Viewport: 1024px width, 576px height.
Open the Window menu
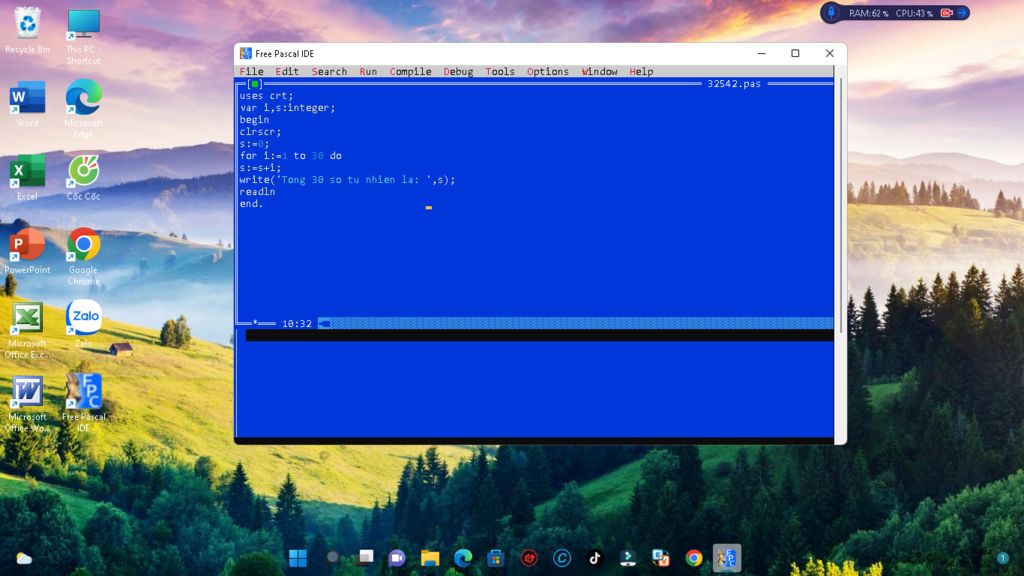click(x=599, y=72)
